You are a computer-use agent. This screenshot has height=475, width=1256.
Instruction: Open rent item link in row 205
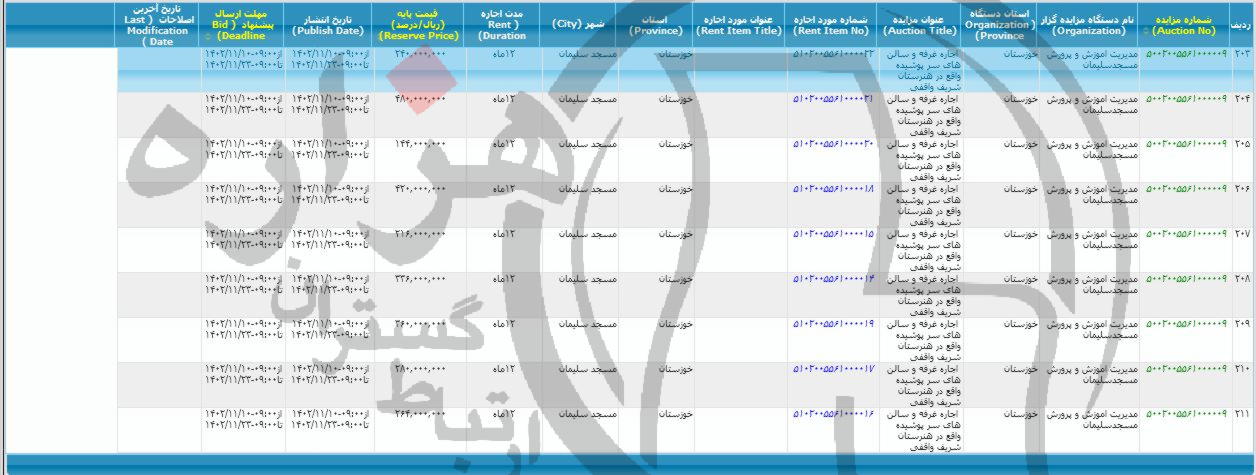coord(833,144)
